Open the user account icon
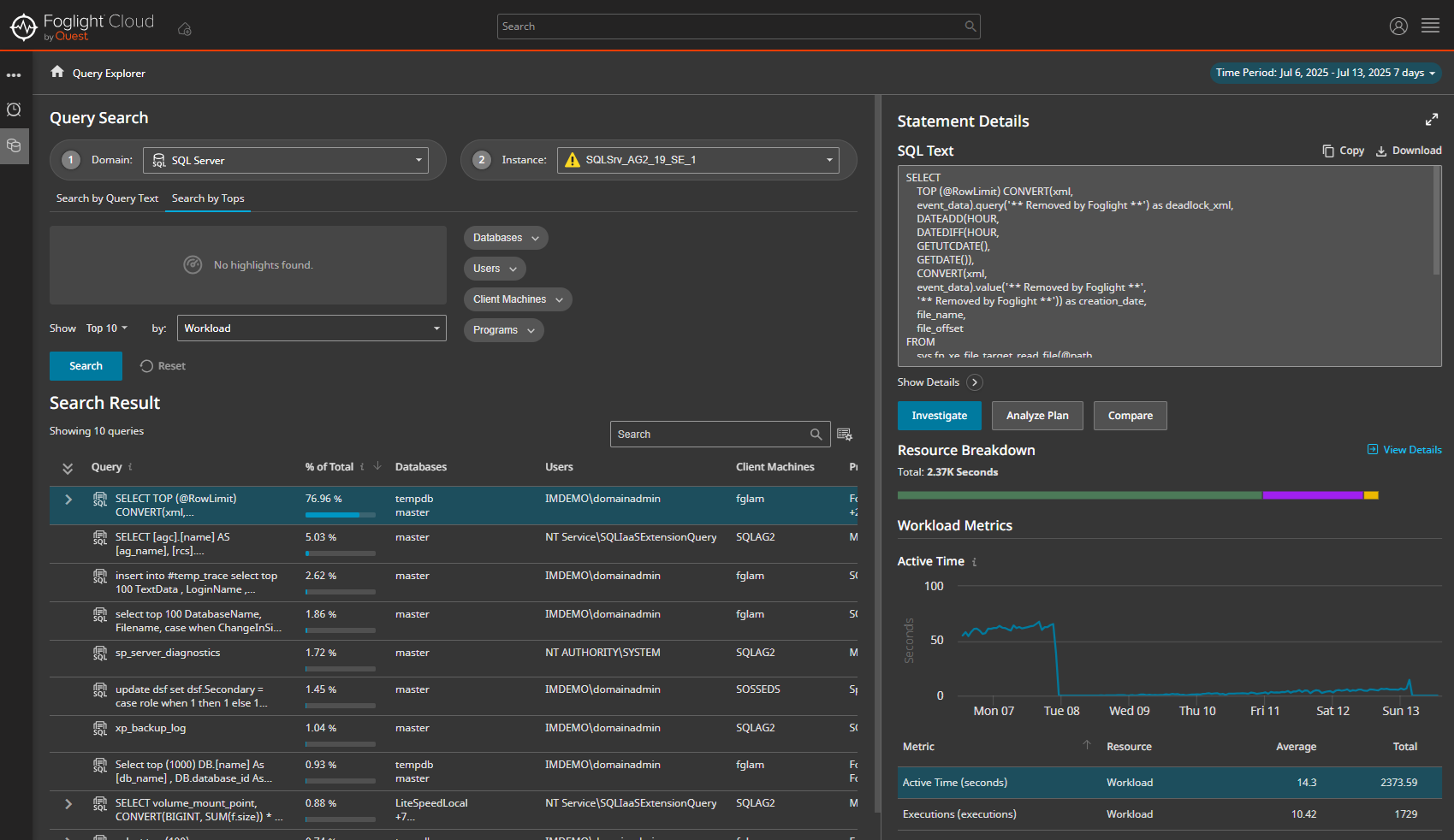 [1398, 27]
